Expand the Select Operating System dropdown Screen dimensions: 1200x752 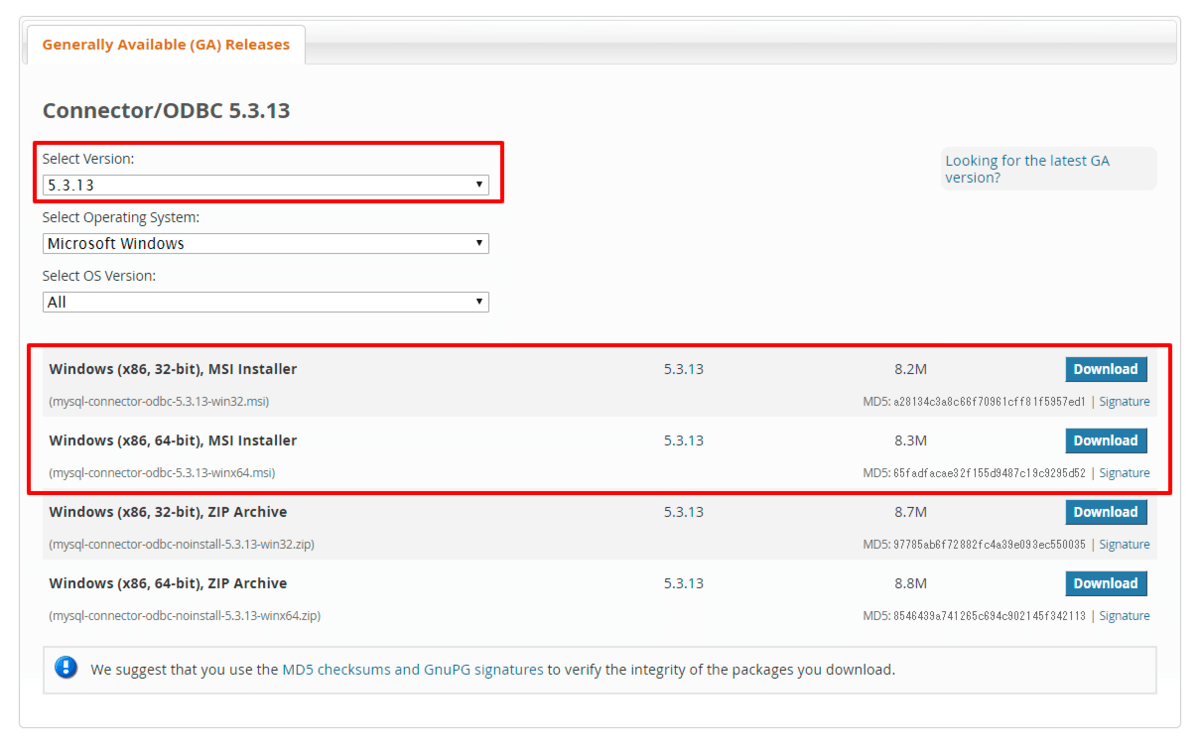coord(265,243)
